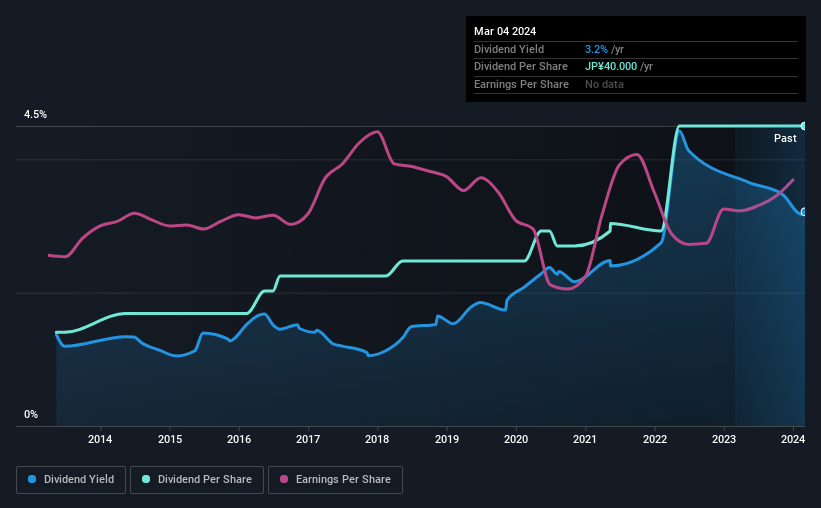Screen dimensions: 821x508
Task: Click the 4.5% y-axis label
Action: [35, 114]
